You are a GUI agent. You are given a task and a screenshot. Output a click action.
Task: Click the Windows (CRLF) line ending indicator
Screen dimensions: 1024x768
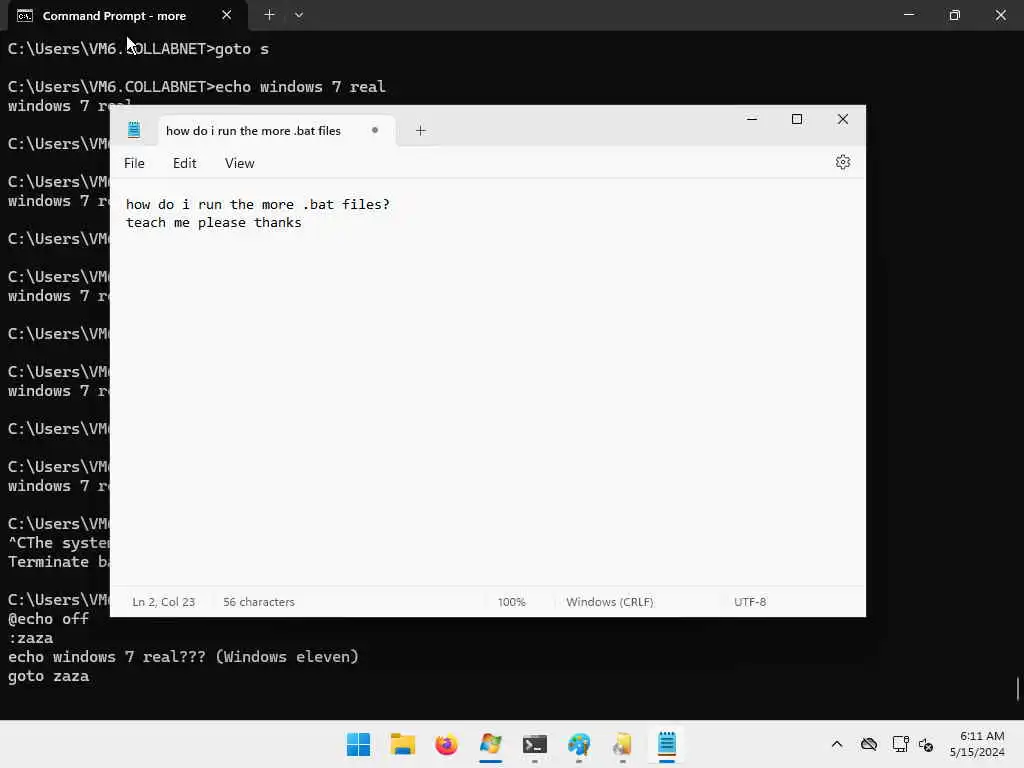click(609, 601)
